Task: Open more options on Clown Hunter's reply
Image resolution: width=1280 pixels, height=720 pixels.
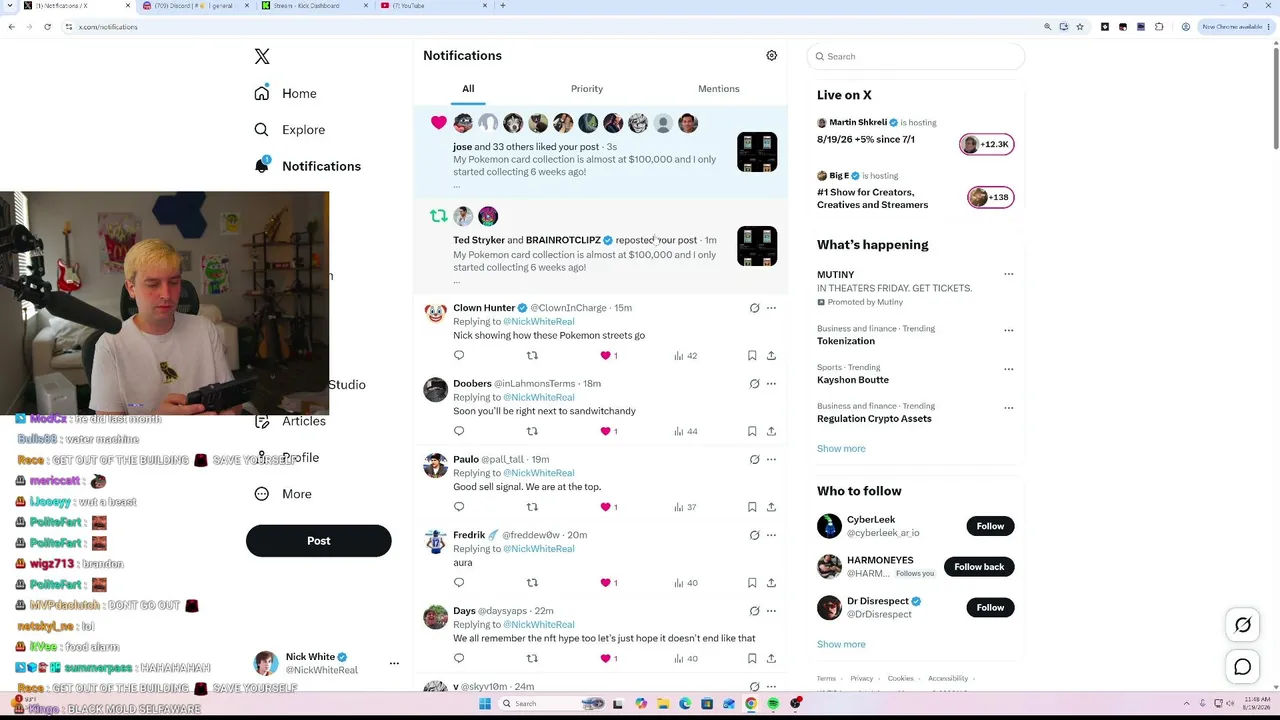Action: coord(771,308)
